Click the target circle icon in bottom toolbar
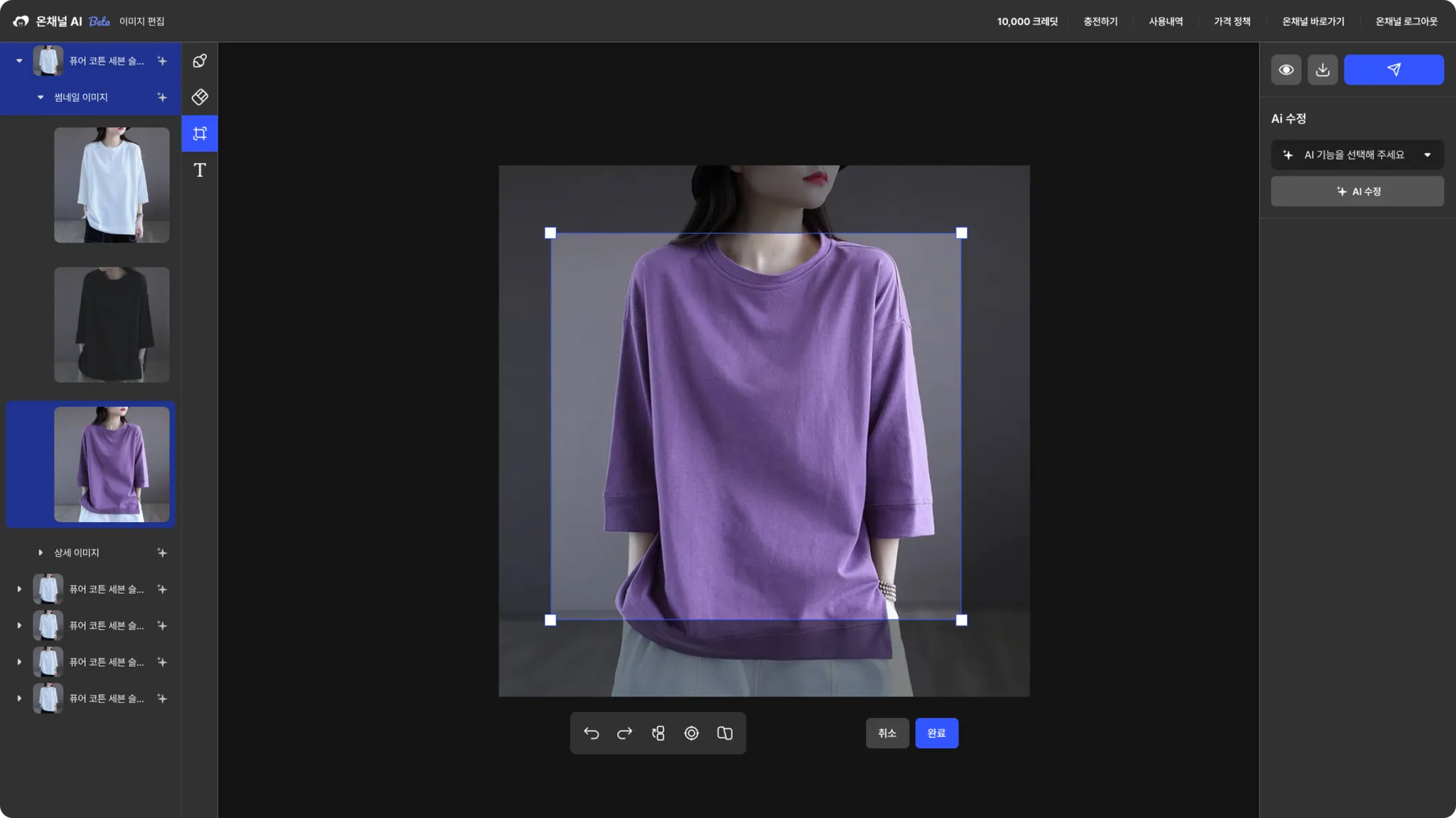Image resolution: width=1456 pixels, height=818 pixels. pos(691,733)
